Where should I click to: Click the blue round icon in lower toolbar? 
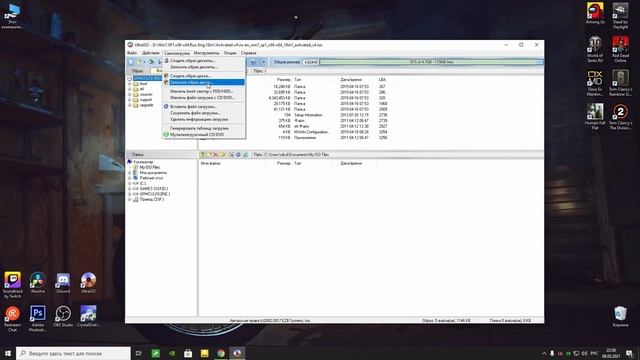pyautogui.click(x=238, y=155)
